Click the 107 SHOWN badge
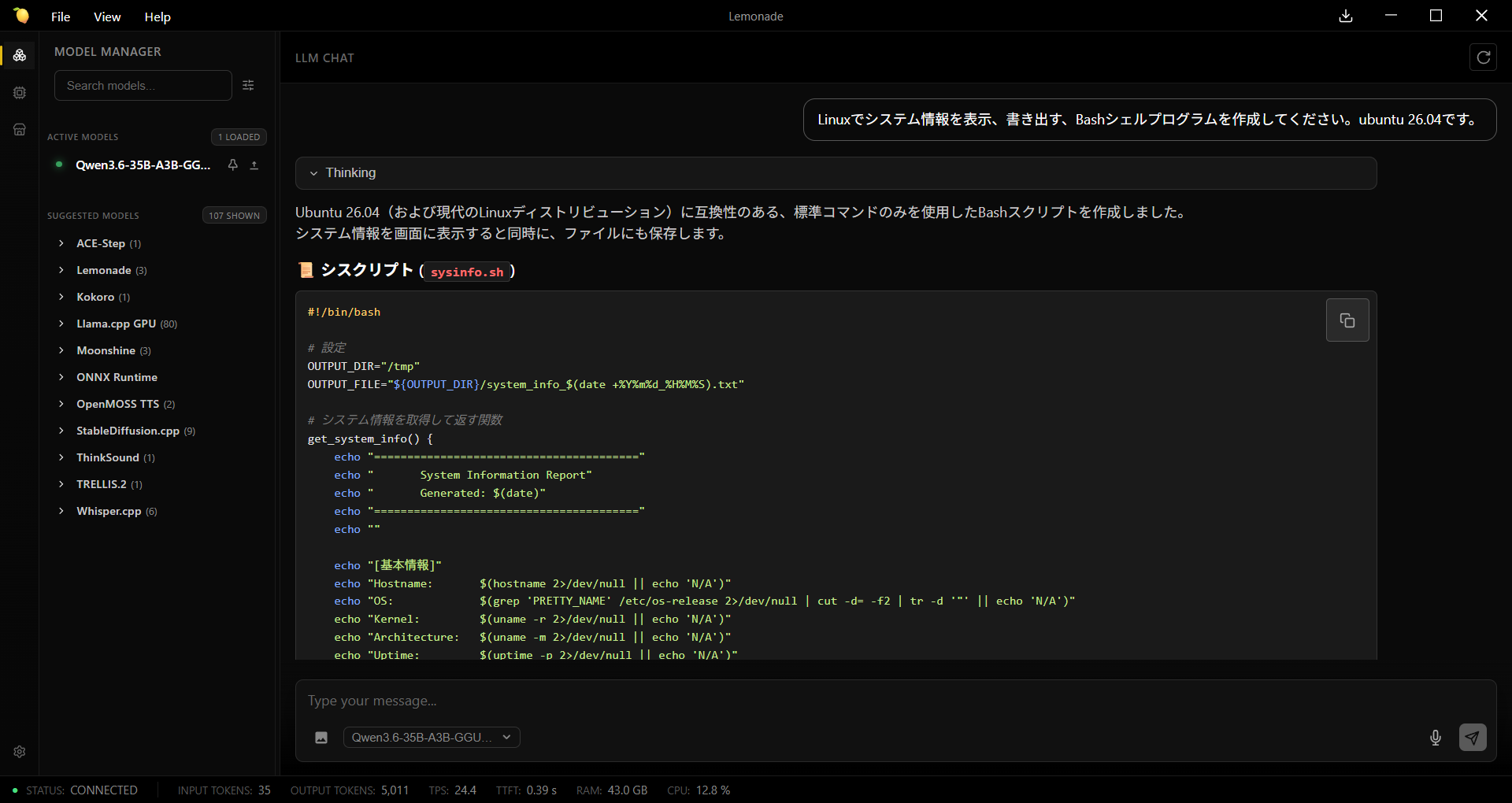Viewport: 1512px width, 803px height. pyautogui.click(x=234, y=216)
